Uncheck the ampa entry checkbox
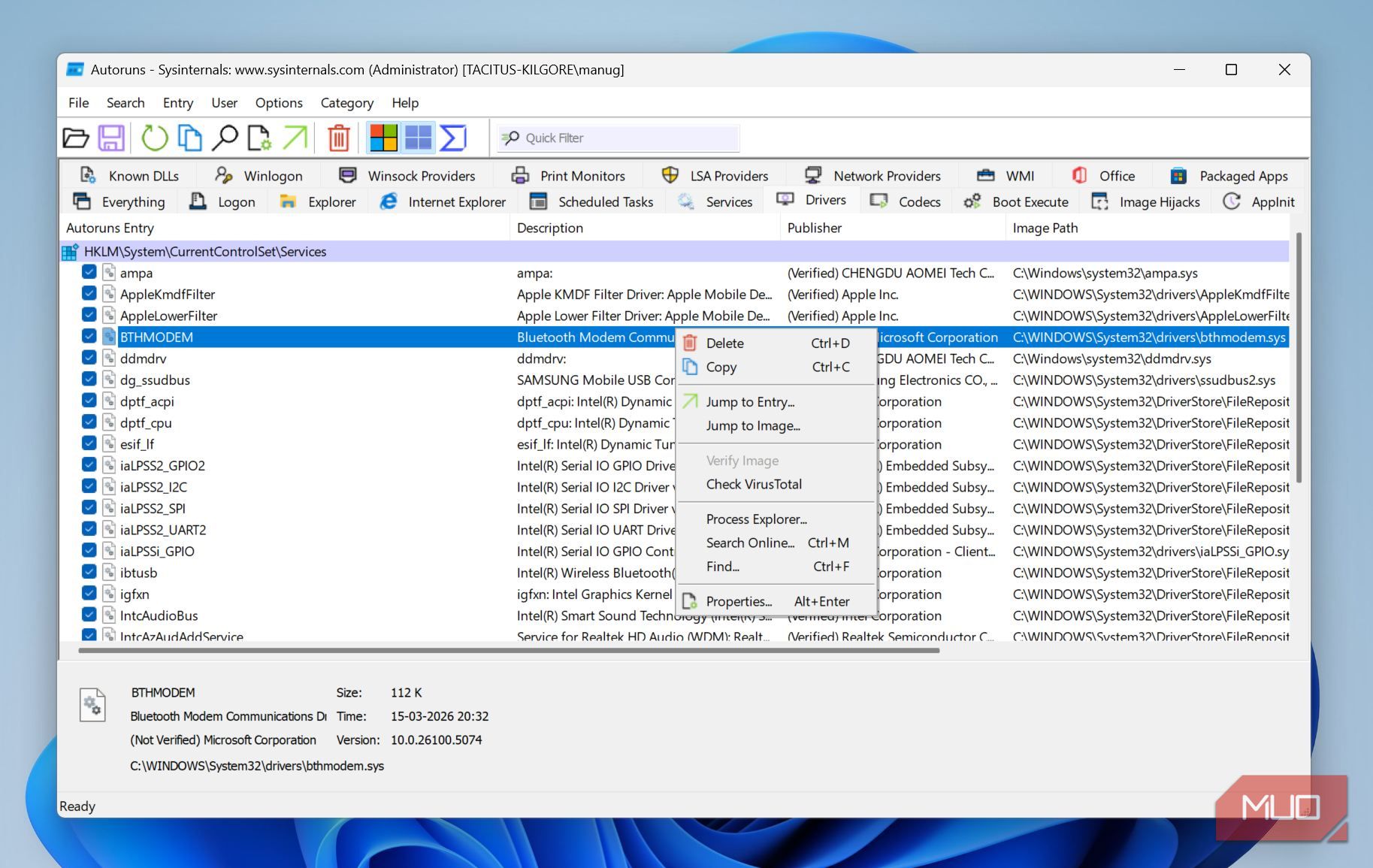1373x868 pixels. [89, 272]
